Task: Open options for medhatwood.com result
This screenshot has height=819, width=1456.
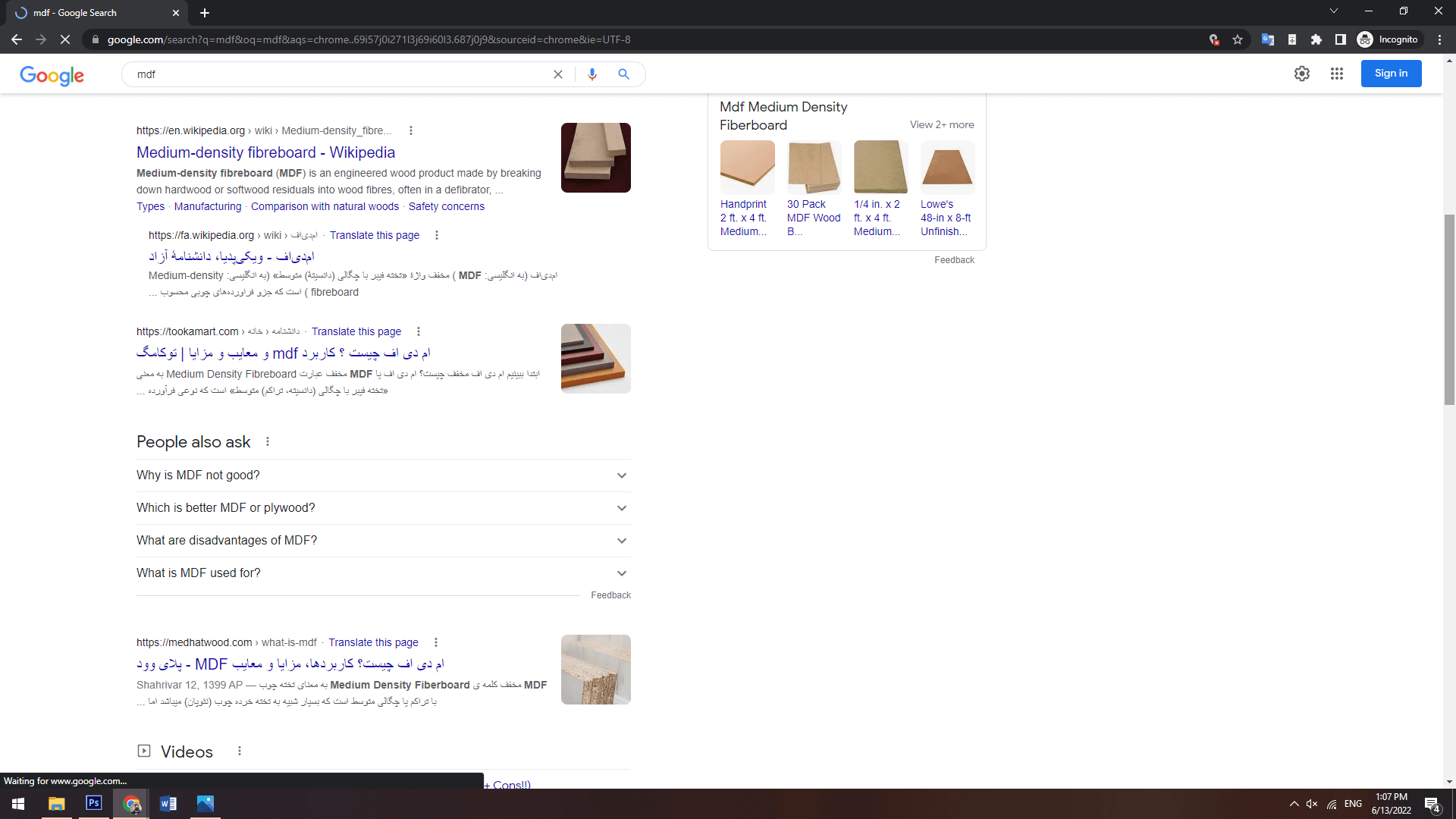Action: click(x=436, y=642)
